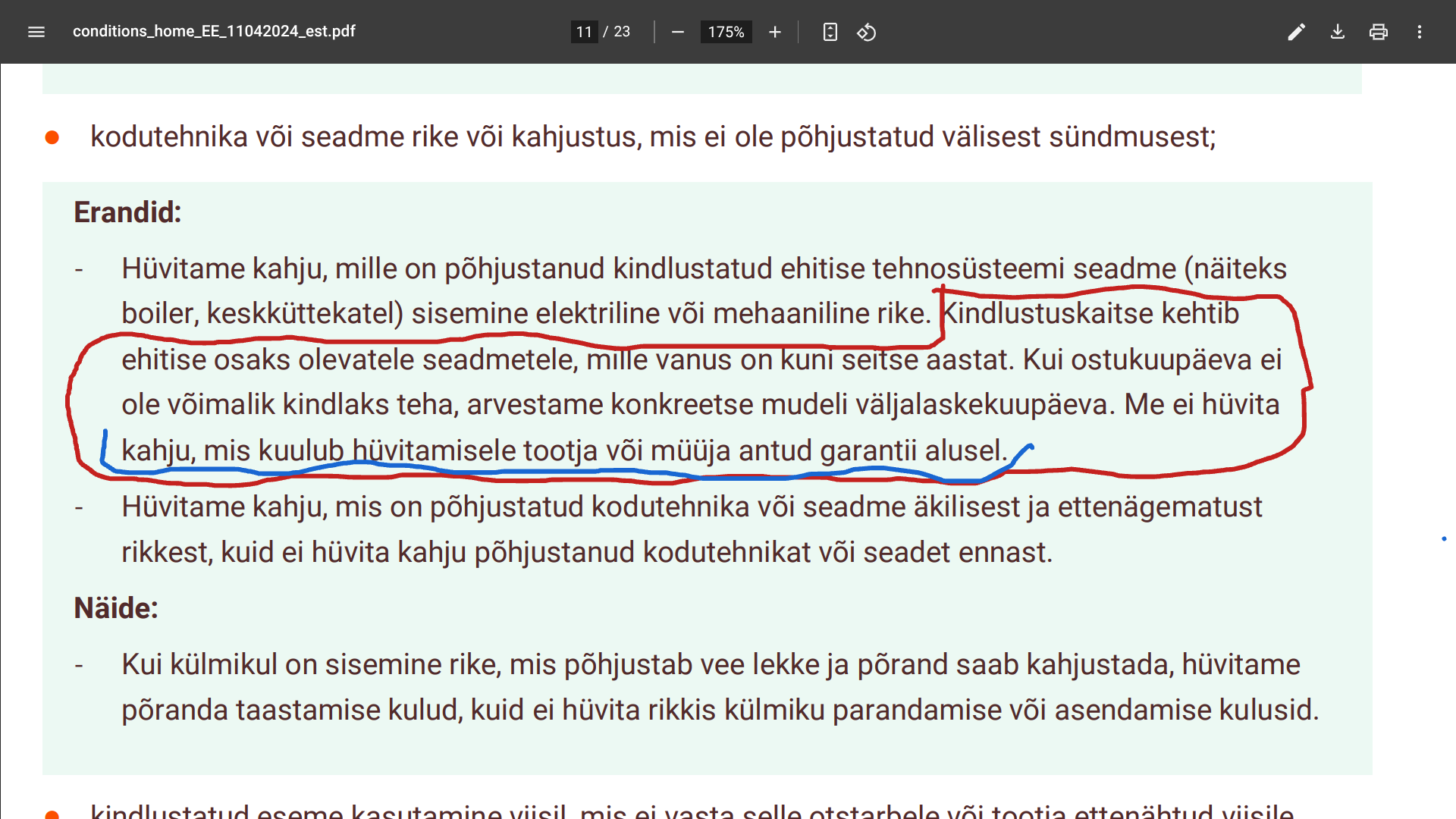The image size is (1456, 819).
Task: Click the Erandid heading
Action: tap(127, 212)
